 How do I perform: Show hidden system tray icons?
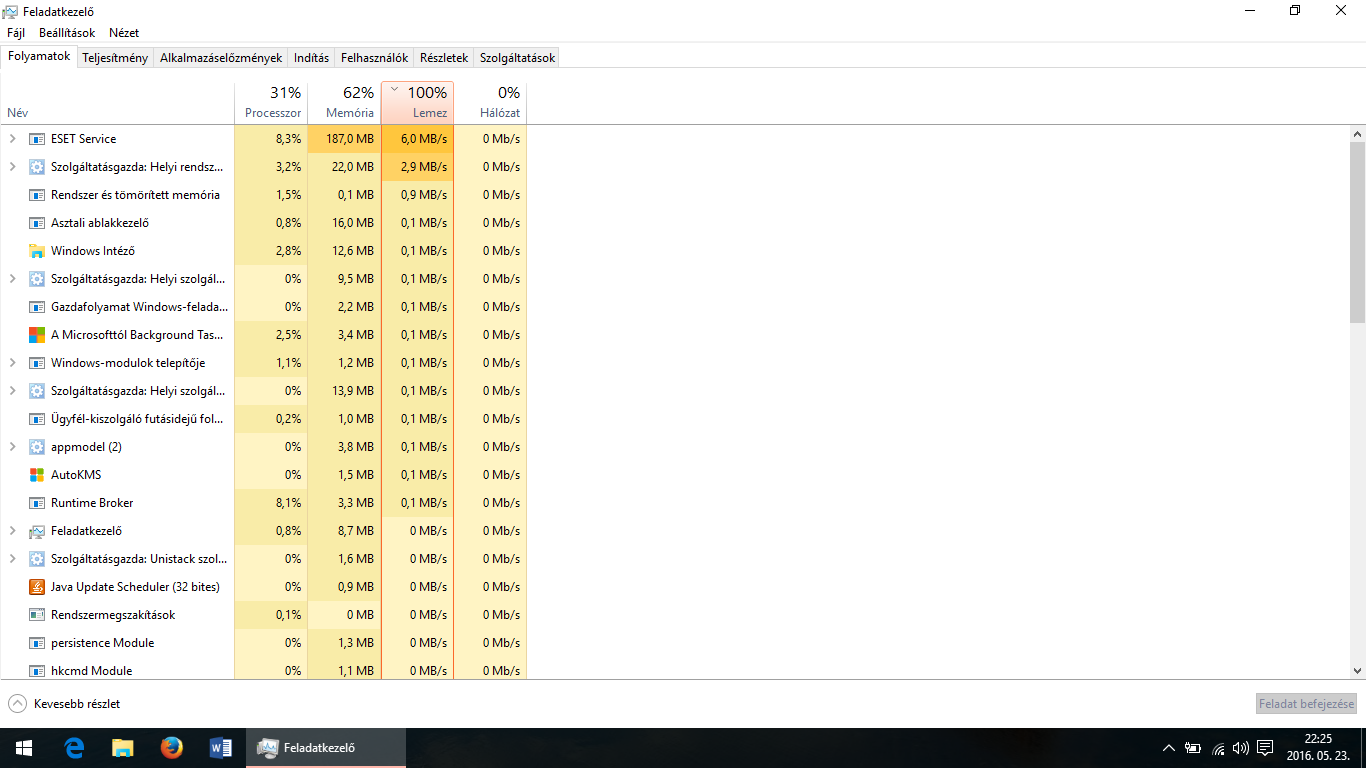(x=1169, y=747)
